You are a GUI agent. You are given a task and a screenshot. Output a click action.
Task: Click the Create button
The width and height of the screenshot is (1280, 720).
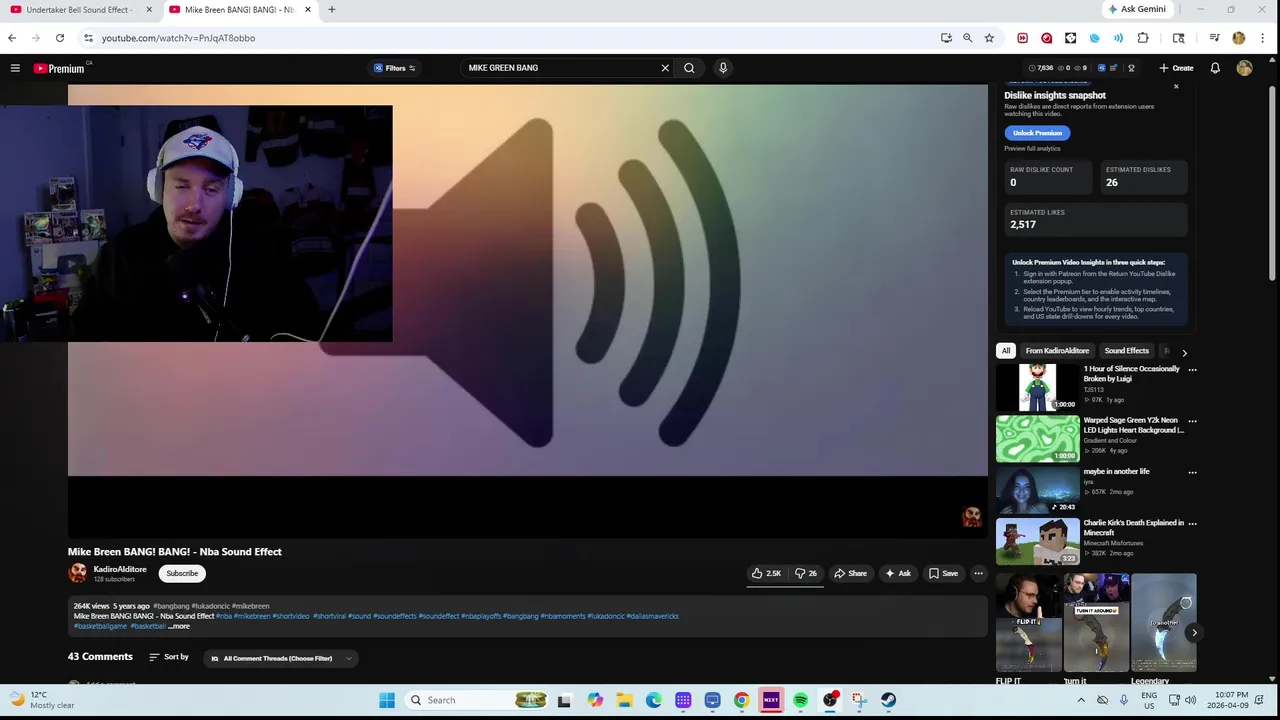[x=1176, y=68]
